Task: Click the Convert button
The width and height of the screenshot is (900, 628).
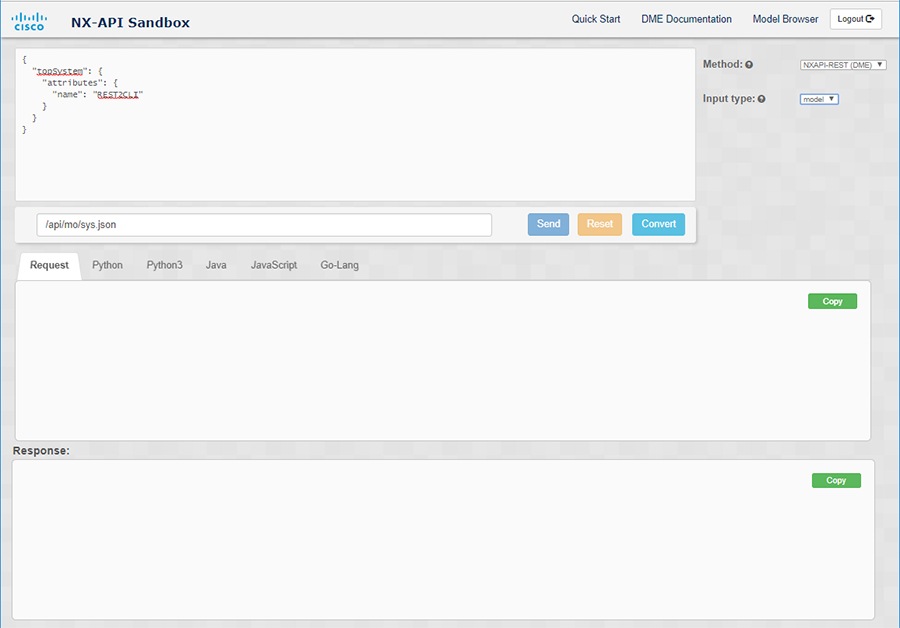Action: pyautogui.click(x=658, y=224)
